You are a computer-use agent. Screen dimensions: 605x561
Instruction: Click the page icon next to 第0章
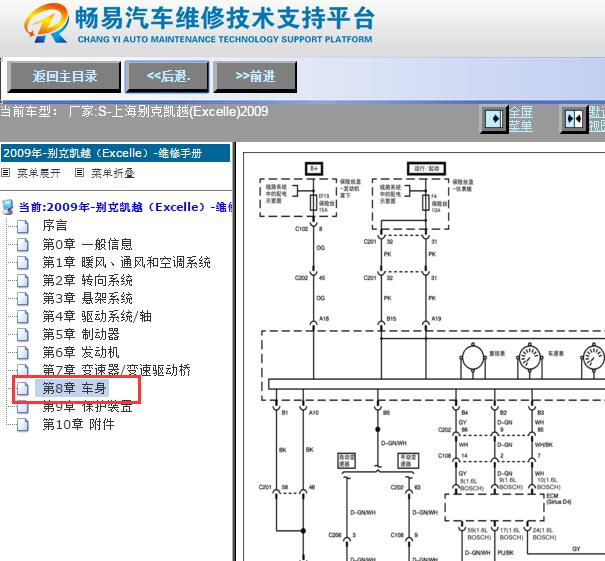23,244
